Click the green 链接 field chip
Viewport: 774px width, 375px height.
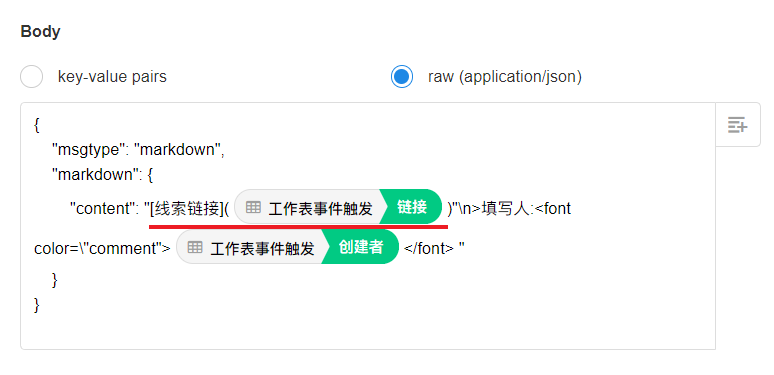[x=412, y=207]
